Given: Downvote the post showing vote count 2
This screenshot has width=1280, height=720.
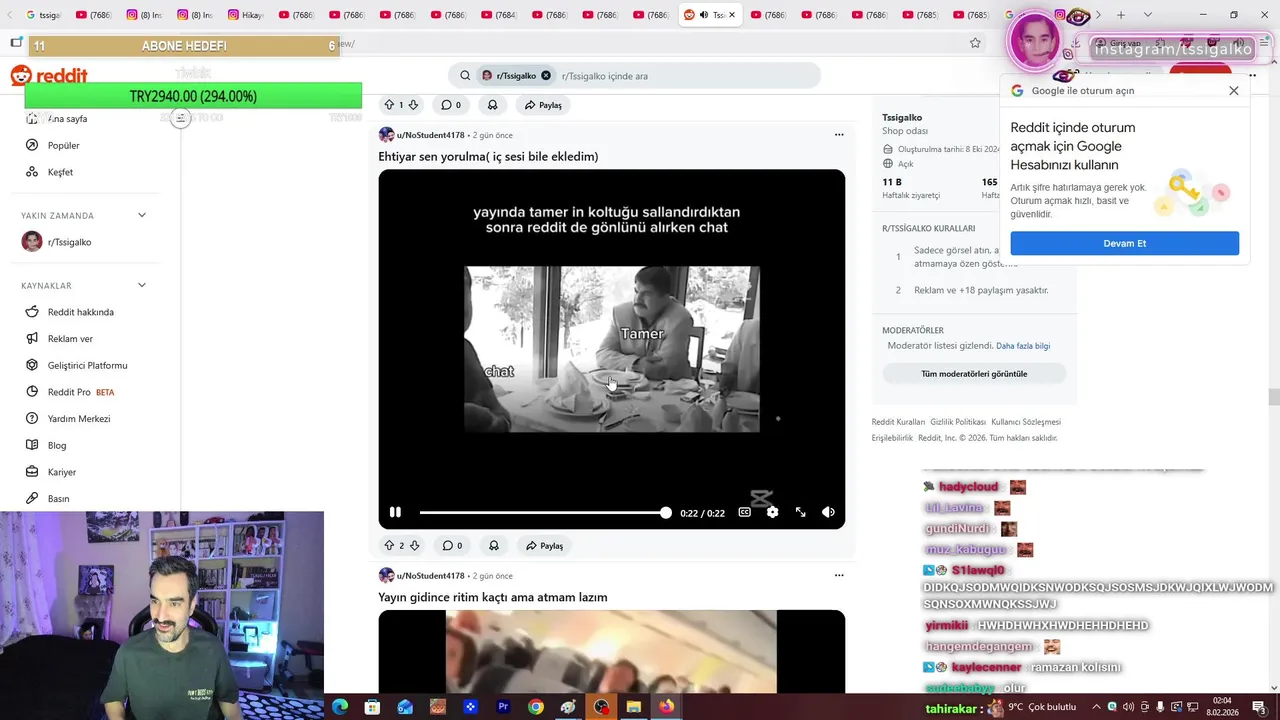Looking at the screenshot, I should point(414,546).
